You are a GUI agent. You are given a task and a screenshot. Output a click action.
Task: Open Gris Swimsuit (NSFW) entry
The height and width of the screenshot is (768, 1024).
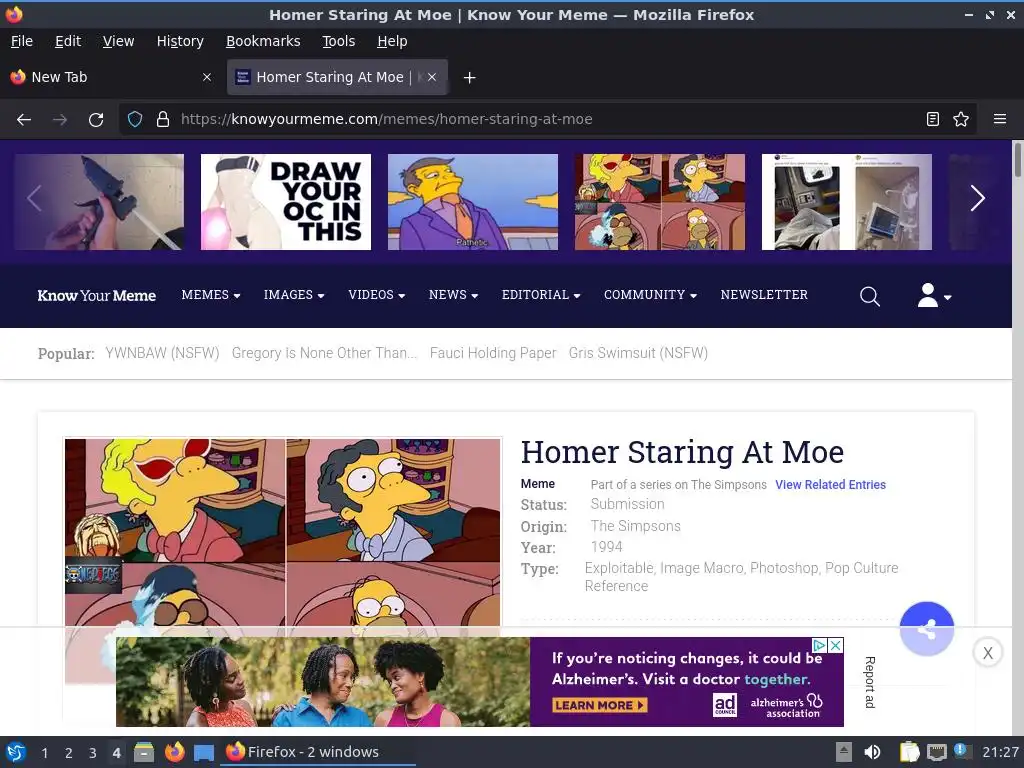[638, 353]
